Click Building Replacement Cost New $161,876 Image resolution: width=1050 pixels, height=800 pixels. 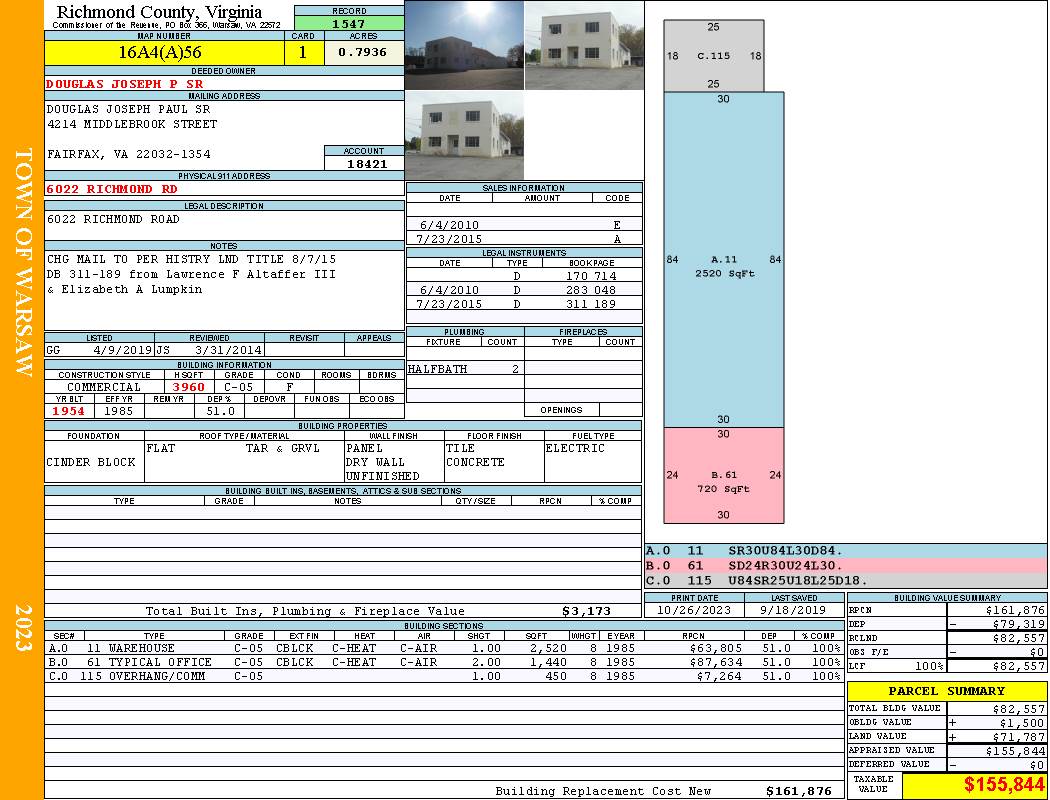coord(799,791)
